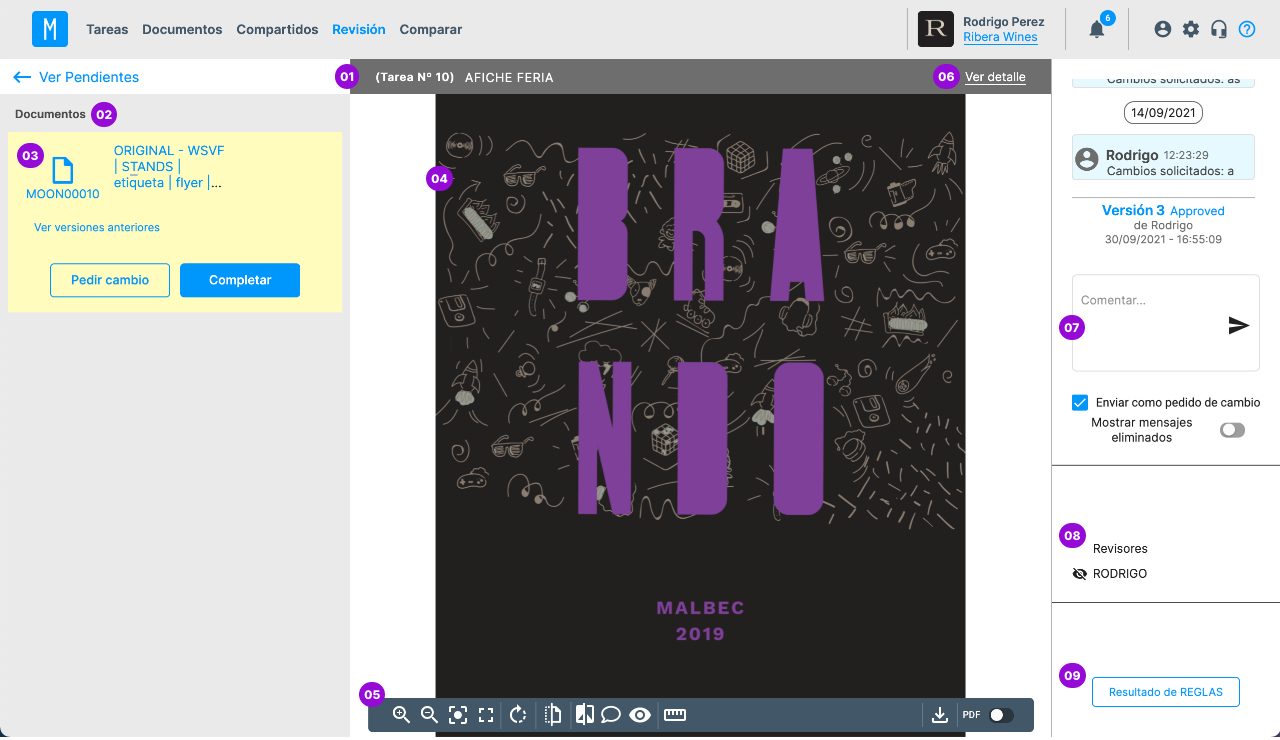Open the comment bubble tool

click(611, 715)
